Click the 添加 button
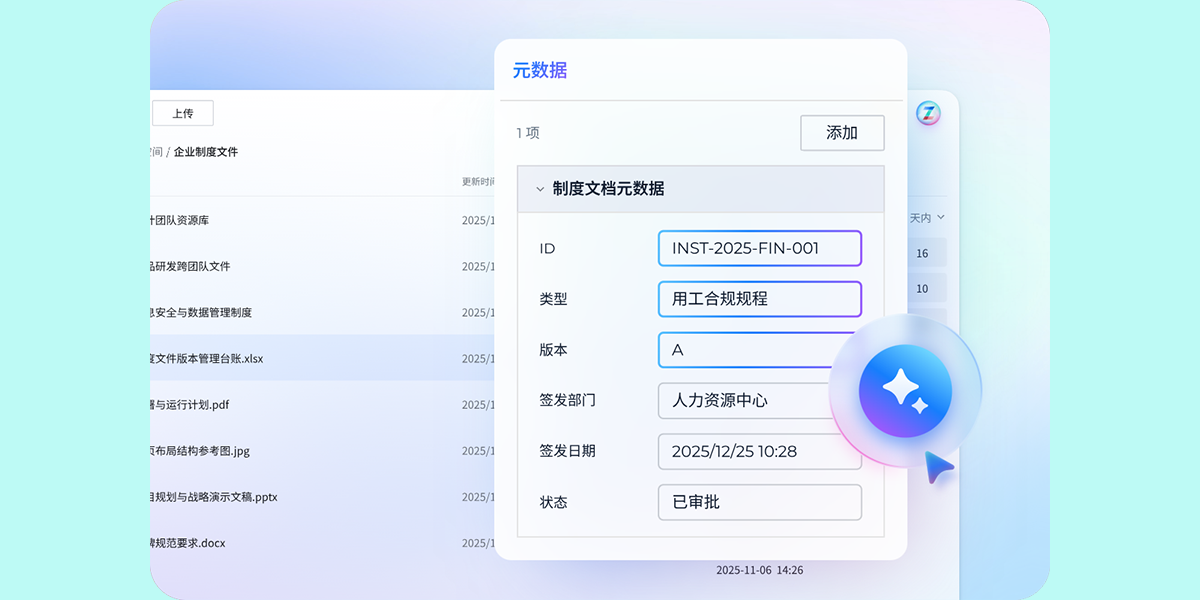The width and height of the screenshot is (1200, 600). point(841,133)
